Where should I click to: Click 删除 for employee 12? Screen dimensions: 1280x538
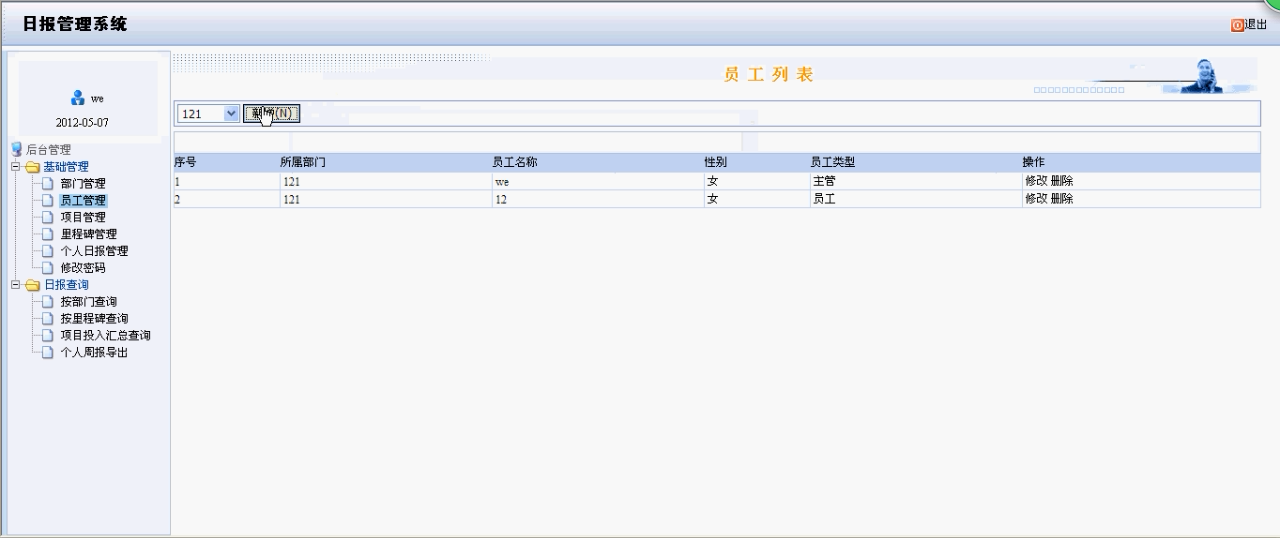click(x=1061, y=199)
